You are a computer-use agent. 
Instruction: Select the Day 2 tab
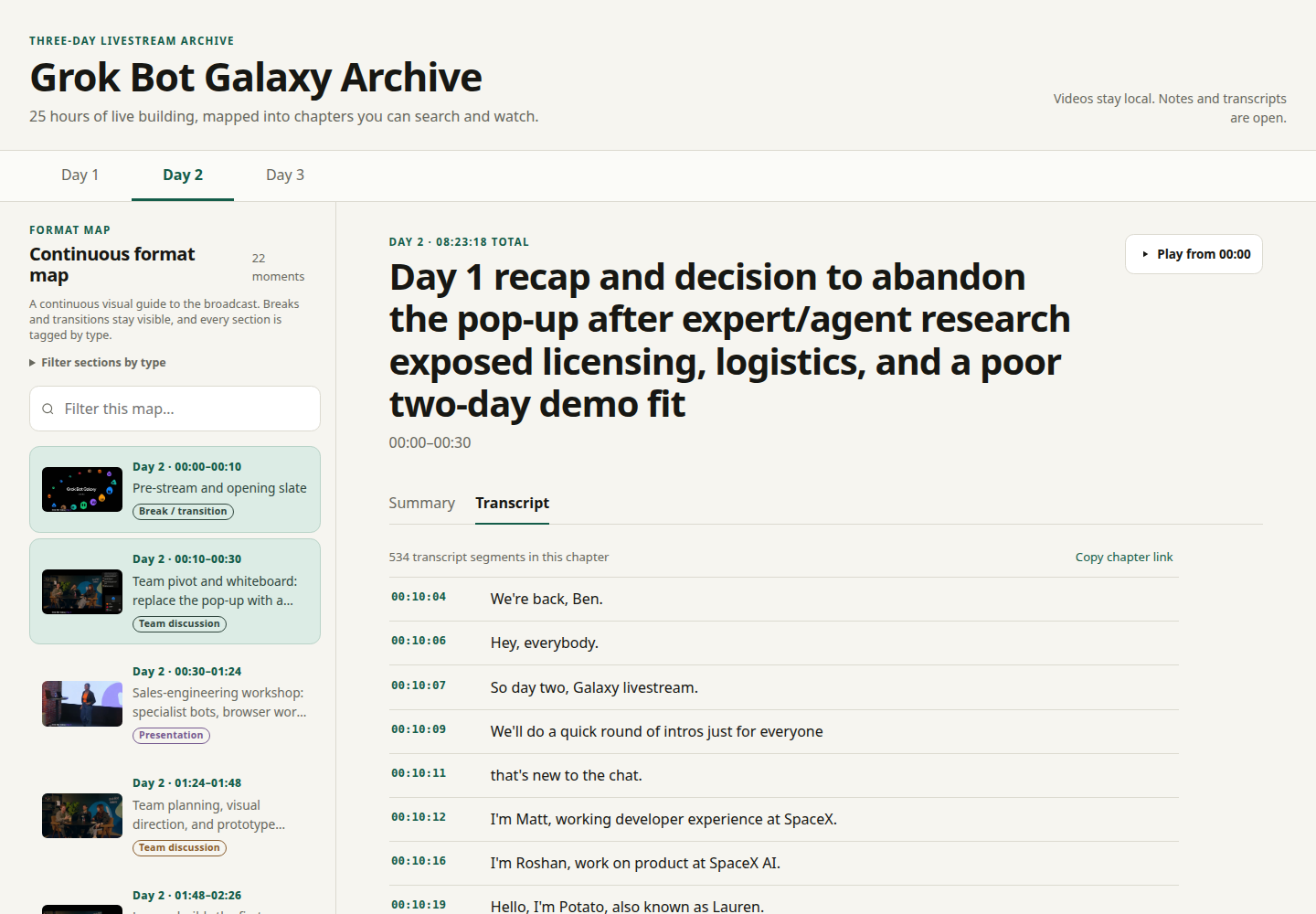183,175
